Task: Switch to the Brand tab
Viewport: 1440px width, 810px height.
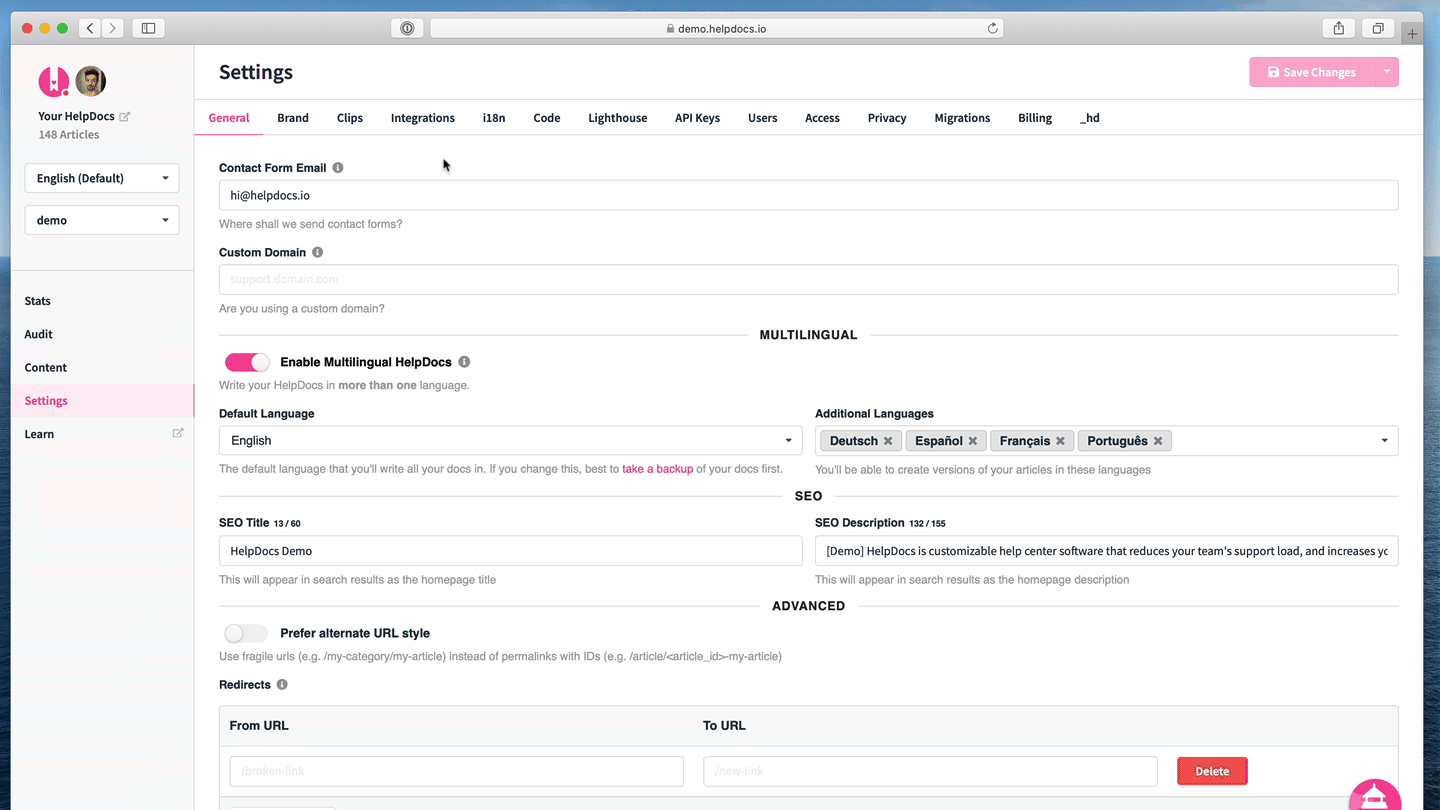Action: [293, 118]
